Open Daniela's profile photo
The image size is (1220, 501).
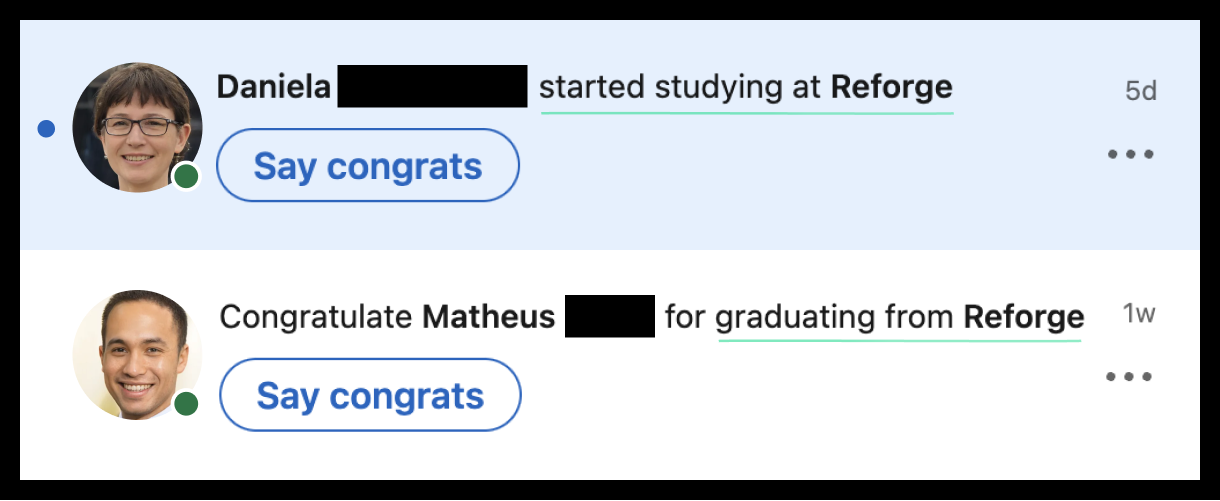coord(137,127)
